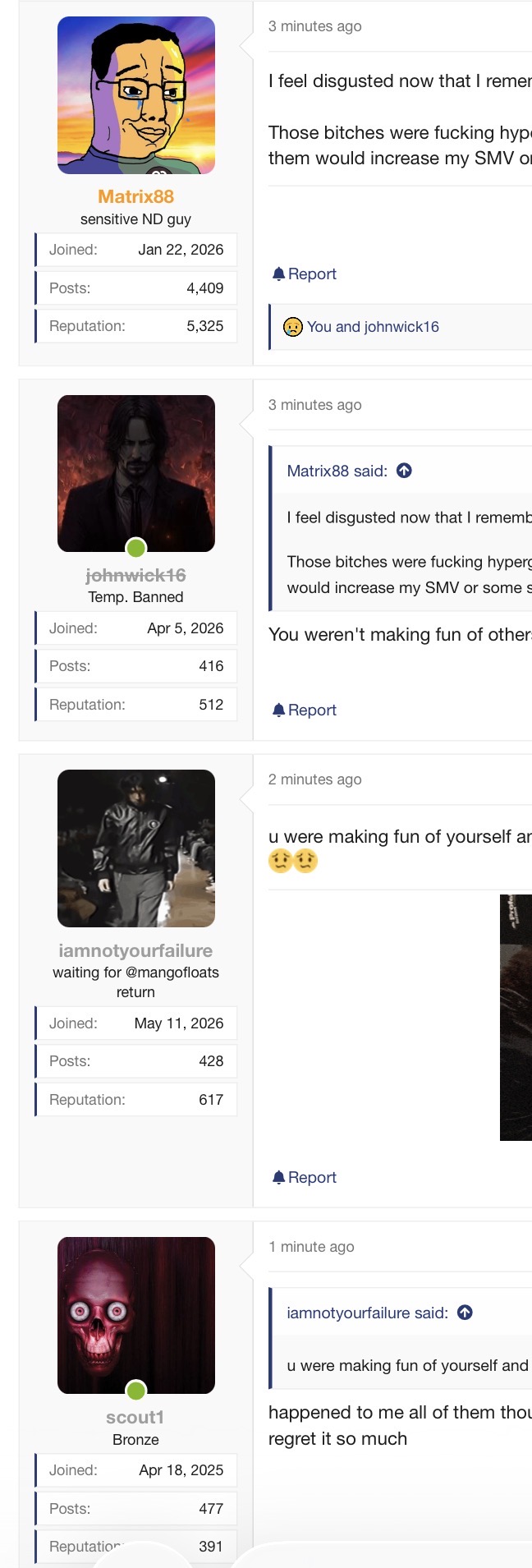The height and width of the screenshot is (1568, 532).
Task: Open '3 minutes ago' timestamp on johnwick16's post
Action: 315,405
